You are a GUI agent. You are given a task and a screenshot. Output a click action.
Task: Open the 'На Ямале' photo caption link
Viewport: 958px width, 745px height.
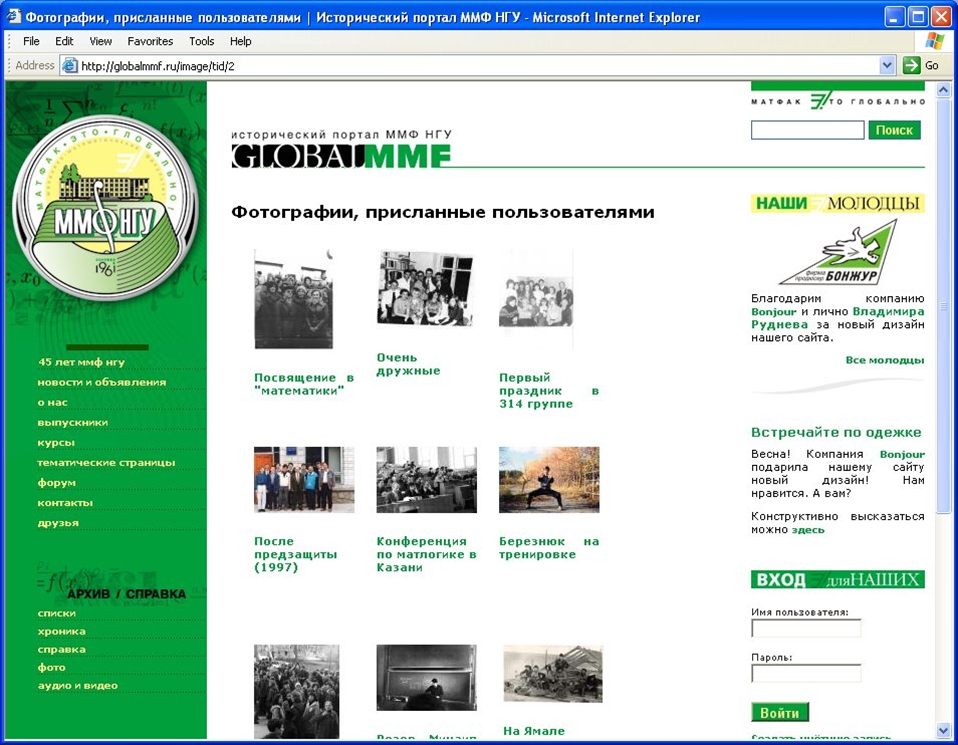534,731
